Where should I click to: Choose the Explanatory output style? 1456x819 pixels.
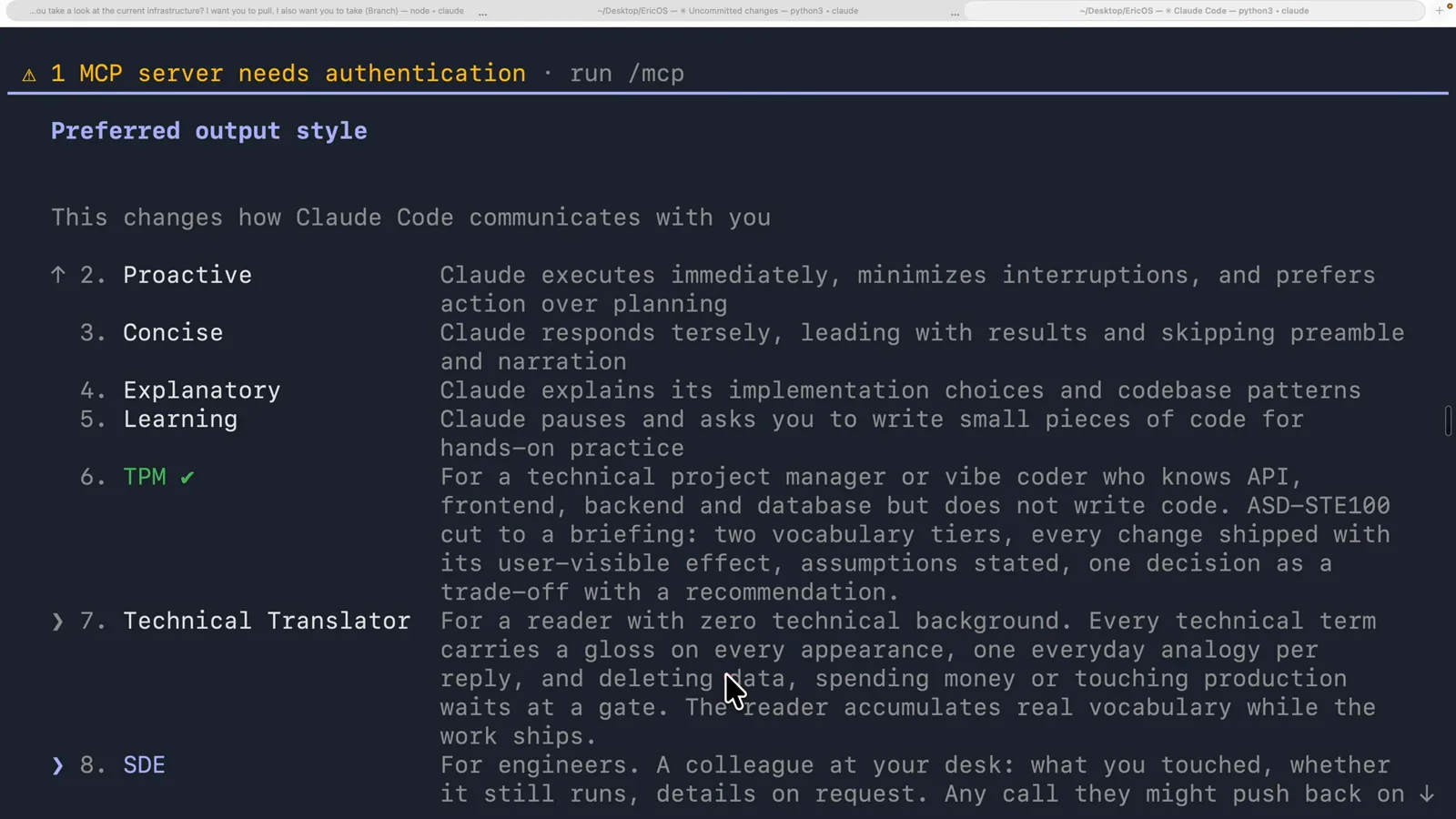click(x=202, y=390)
